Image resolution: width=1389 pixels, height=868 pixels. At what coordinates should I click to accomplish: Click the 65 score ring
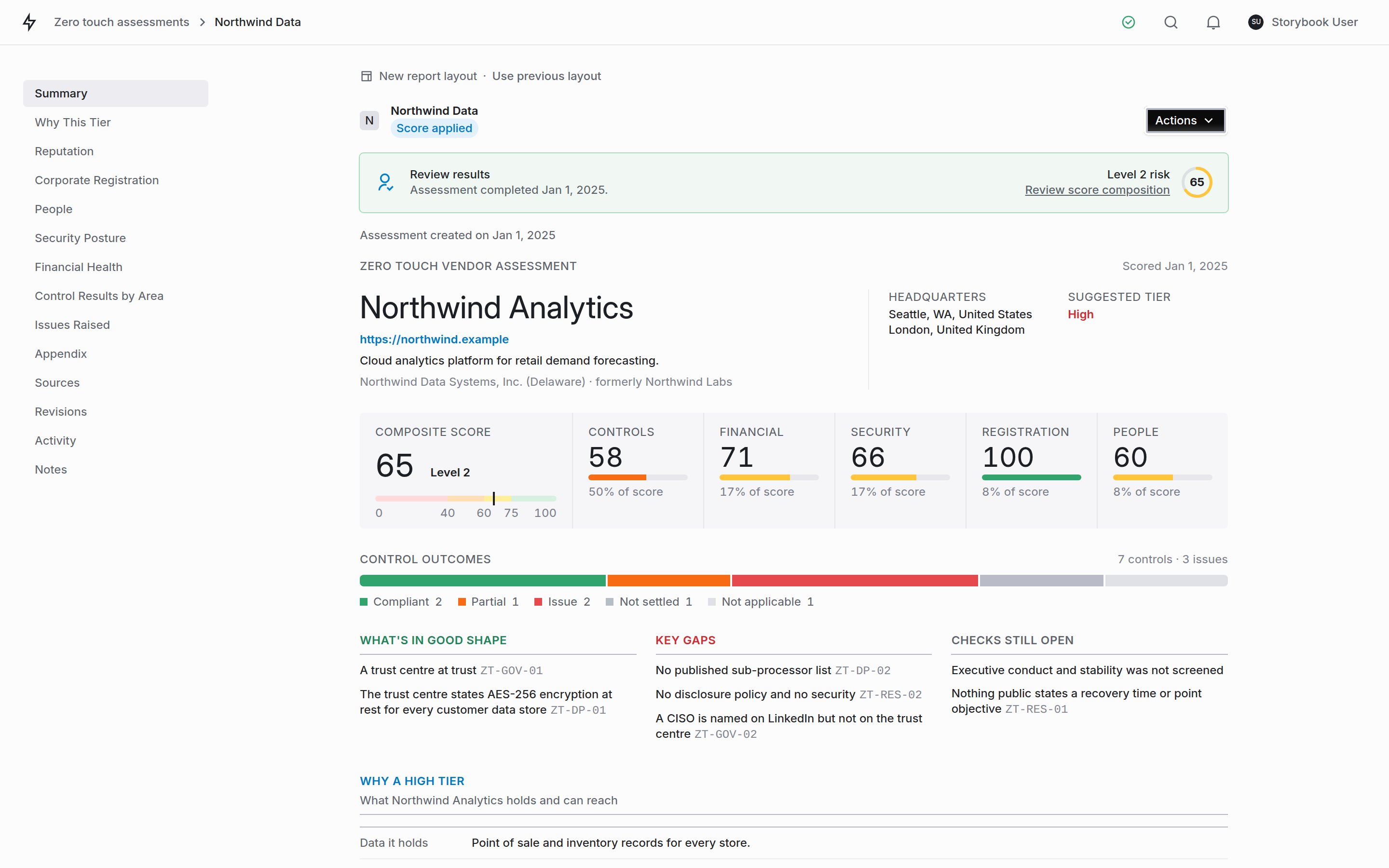coord(1197,182)
